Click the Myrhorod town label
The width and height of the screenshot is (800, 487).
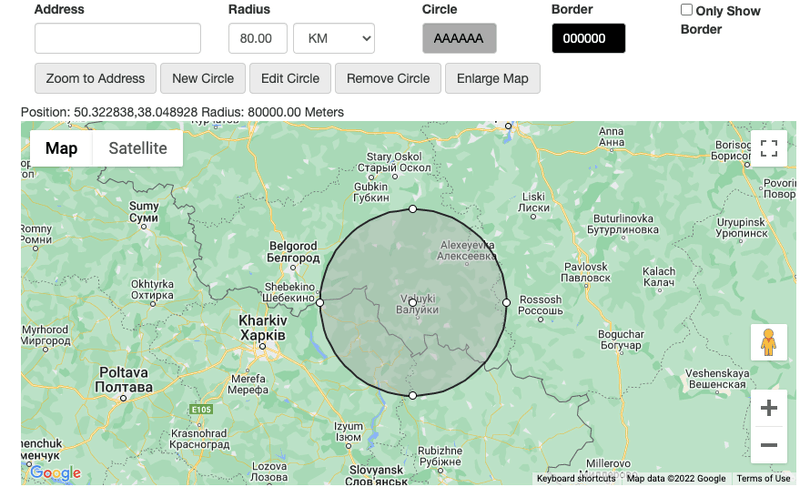coord(45,335)
